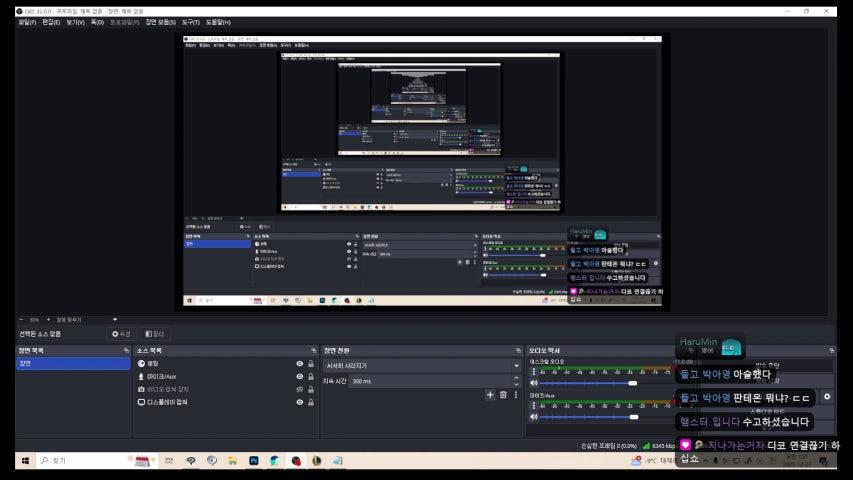Click the Windows Start button

click(x=25, y=461)
